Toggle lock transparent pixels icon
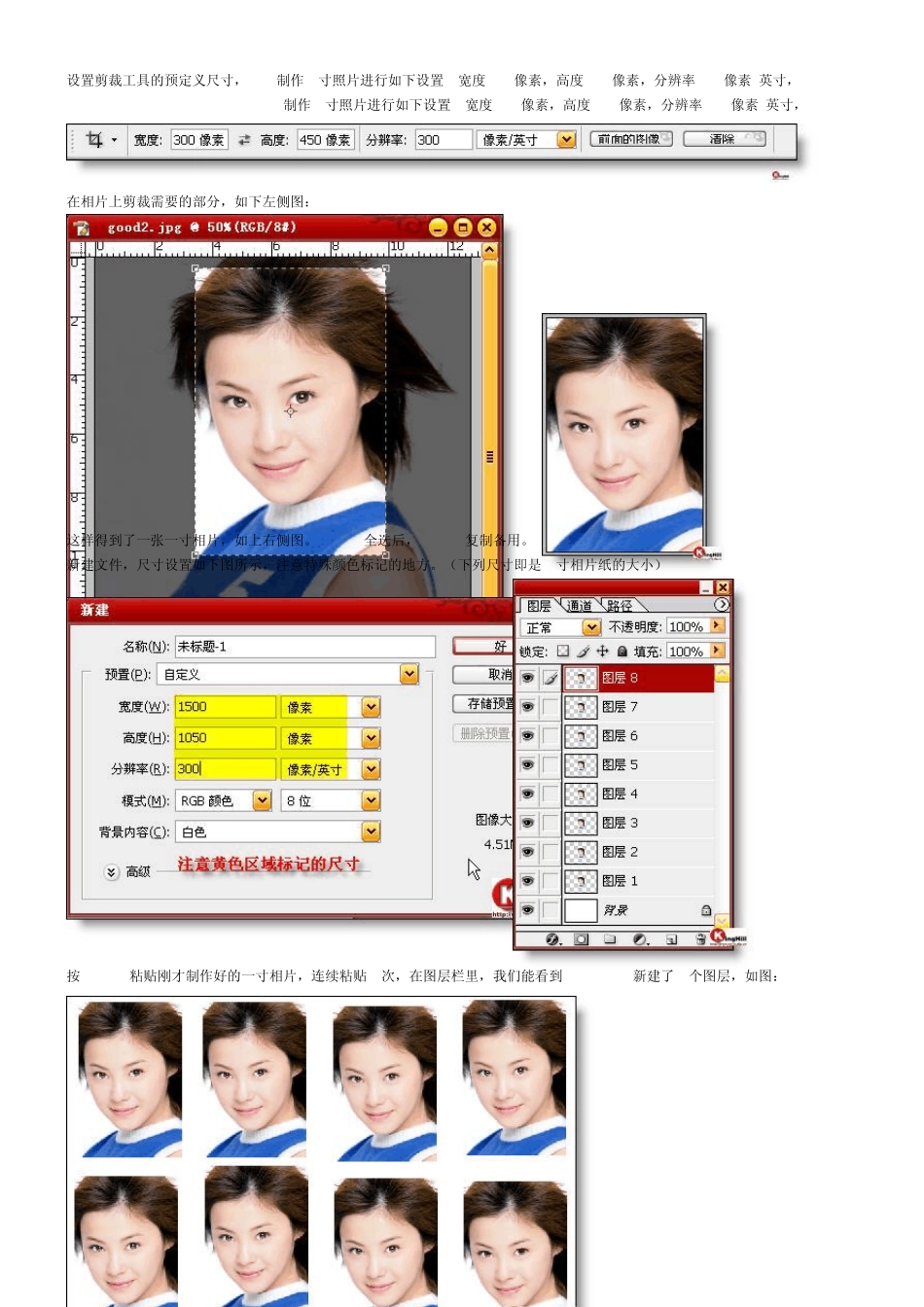The width and height of the screenshot is (924, 1307). tap(563, 652)
